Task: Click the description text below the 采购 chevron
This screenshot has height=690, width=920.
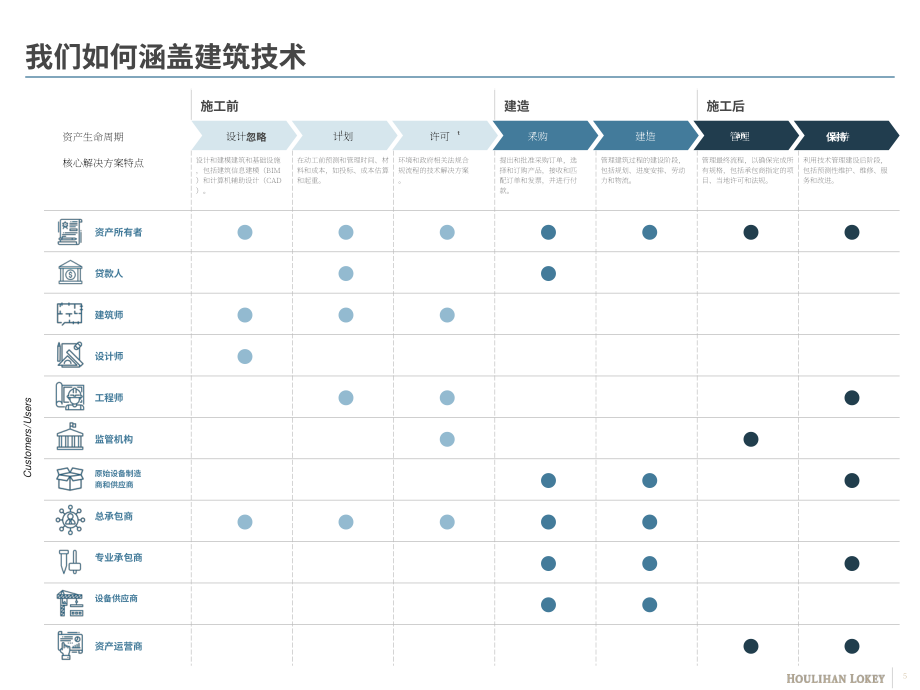Action: point(539,175)
